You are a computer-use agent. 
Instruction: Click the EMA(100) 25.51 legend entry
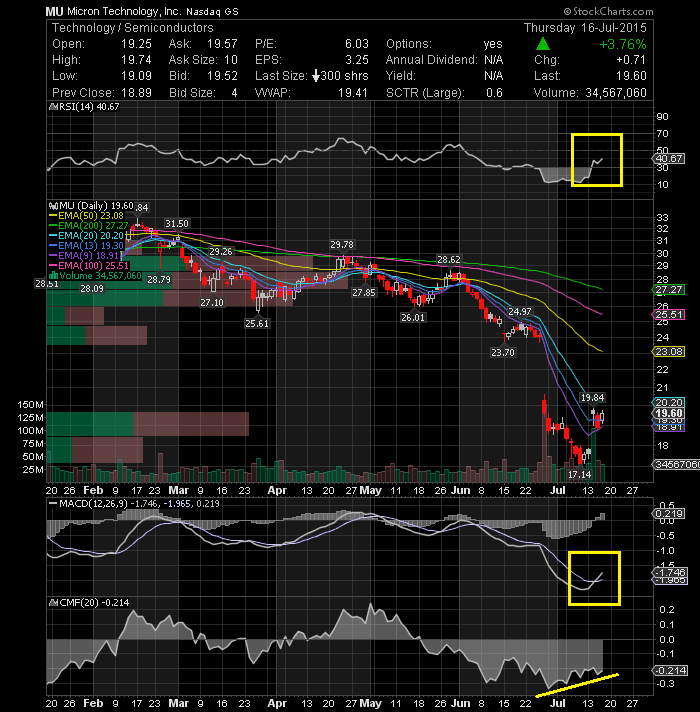[x=89, y=266]
